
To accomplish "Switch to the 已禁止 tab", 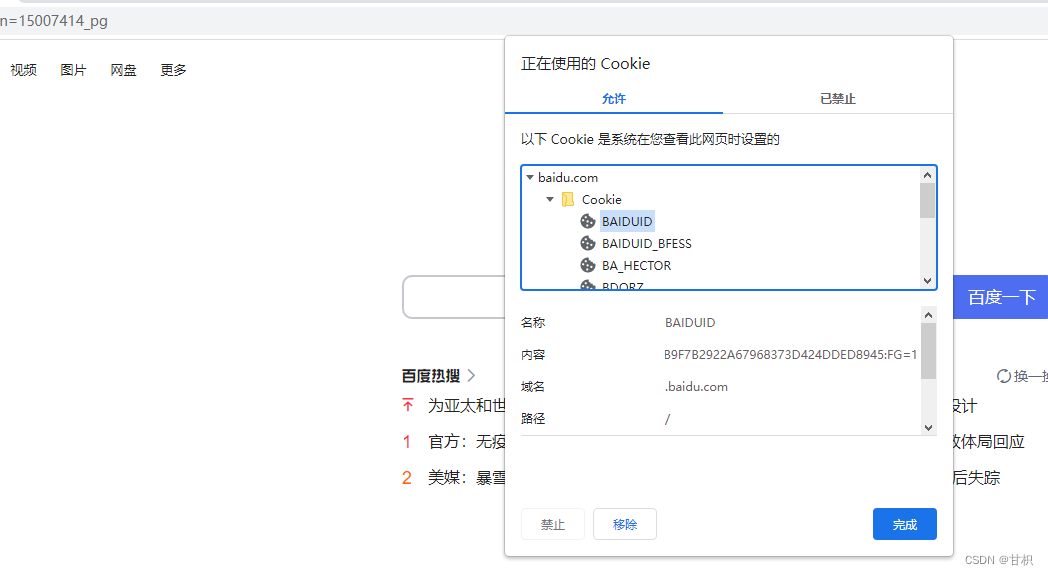I will tap(837, 99).
